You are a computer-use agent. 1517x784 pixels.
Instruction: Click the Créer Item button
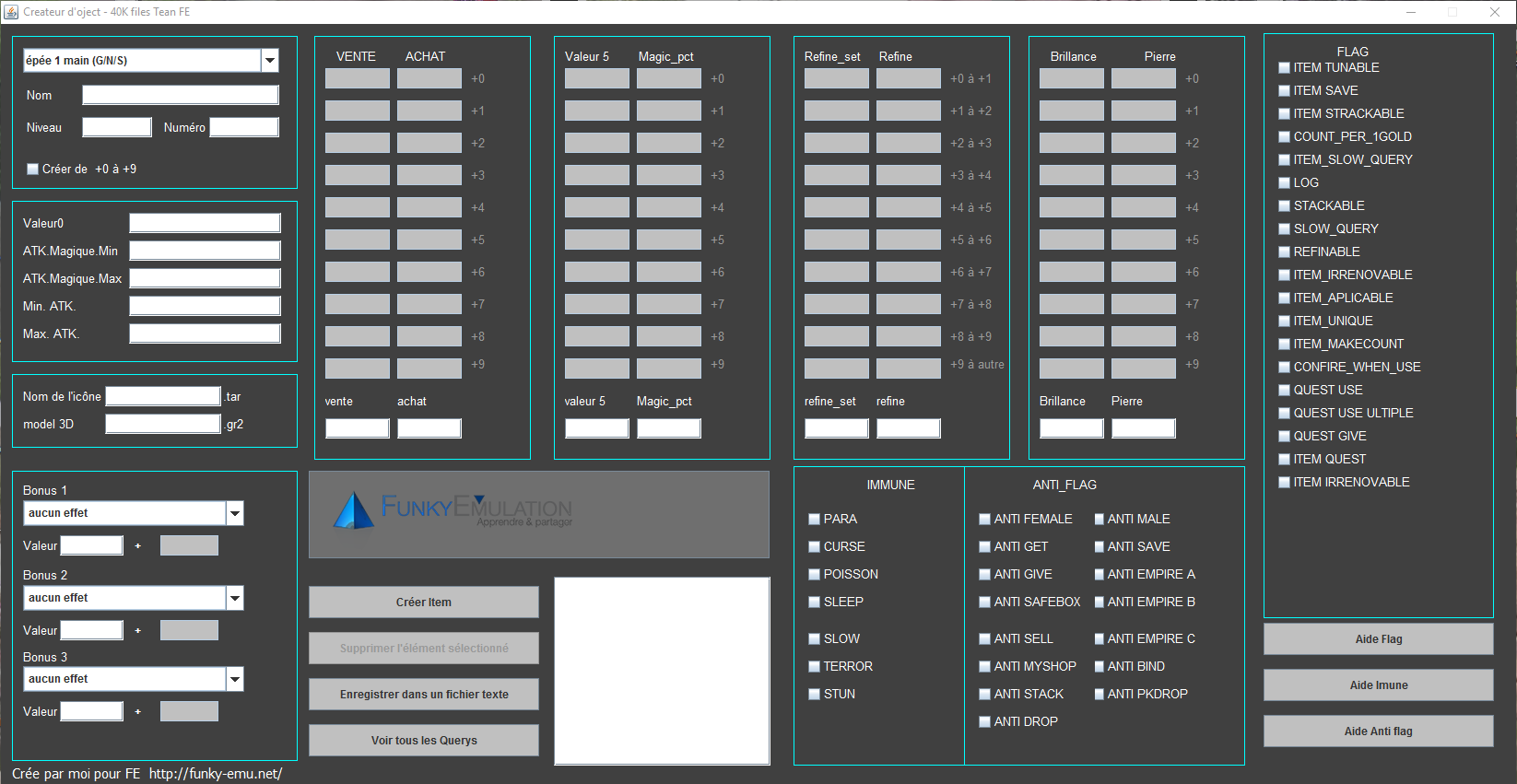pos(424,603)
